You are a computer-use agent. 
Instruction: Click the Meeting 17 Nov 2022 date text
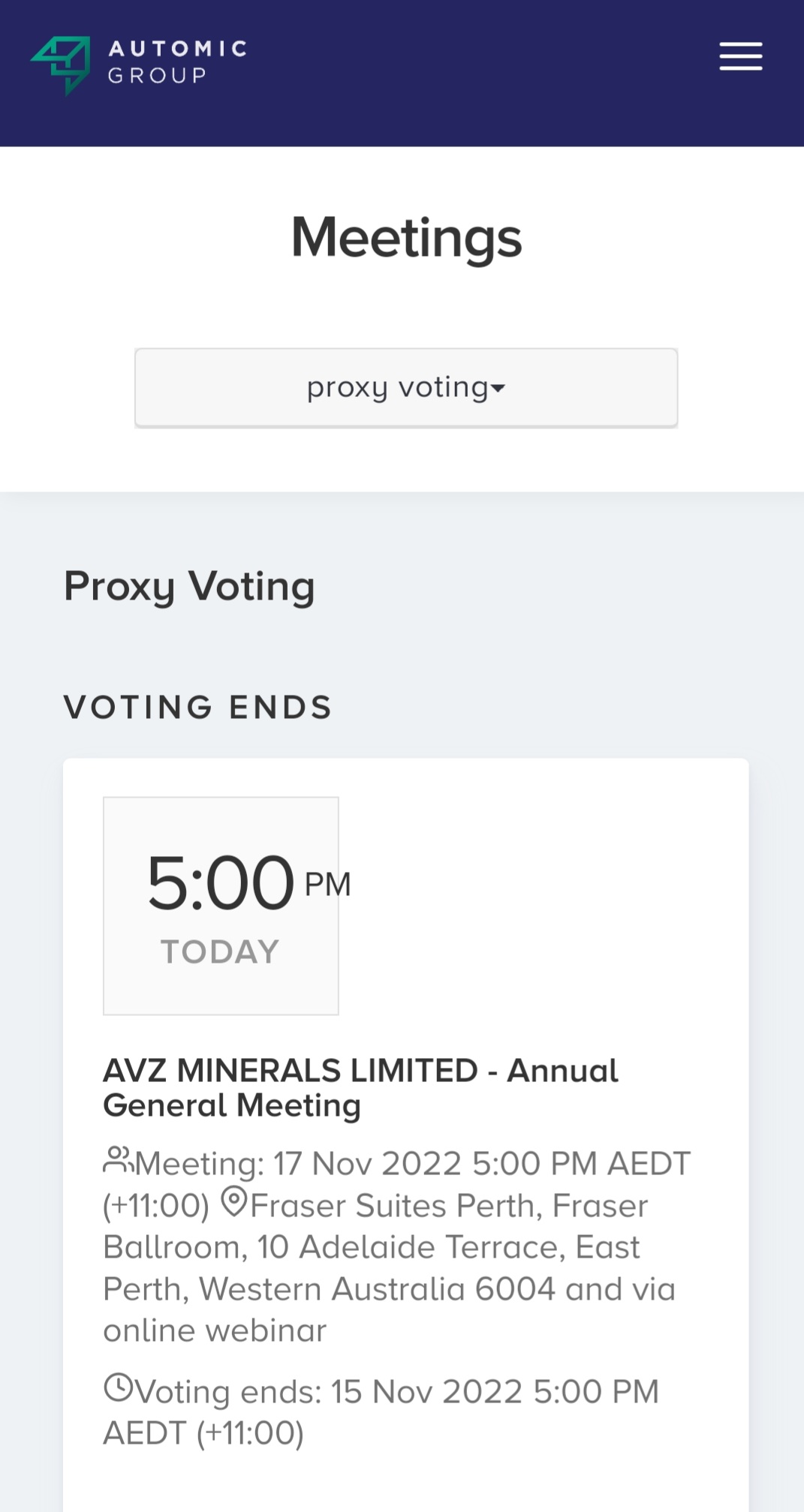pos(413,1164)
